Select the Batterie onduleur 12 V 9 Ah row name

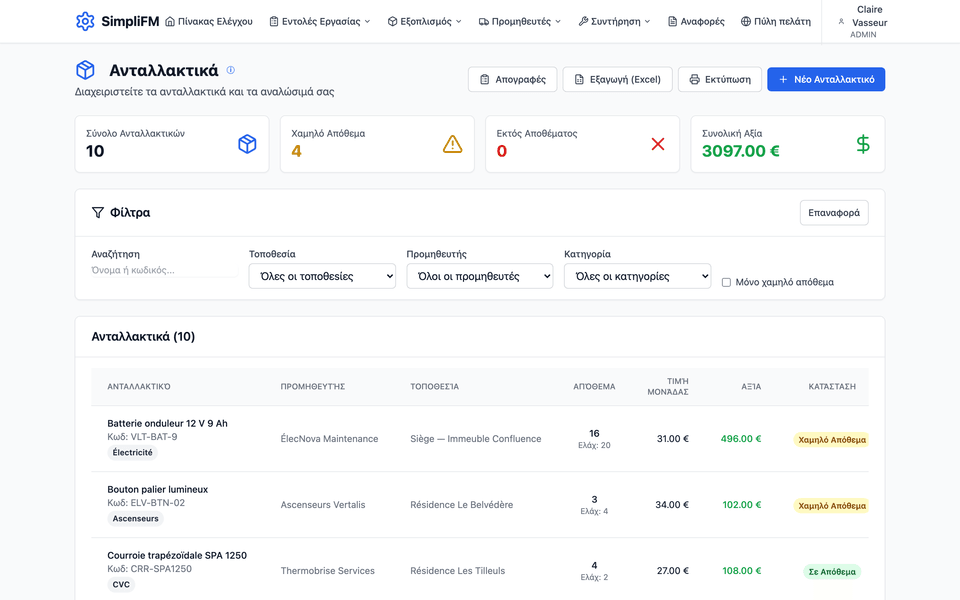tap(167, 423)
